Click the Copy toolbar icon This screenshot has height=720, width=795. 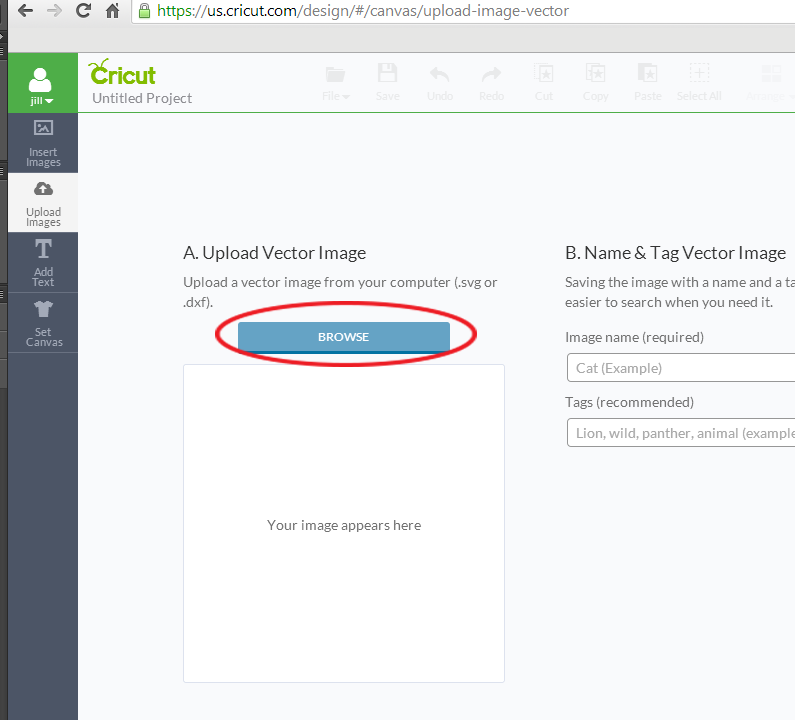tap(595, 82)
